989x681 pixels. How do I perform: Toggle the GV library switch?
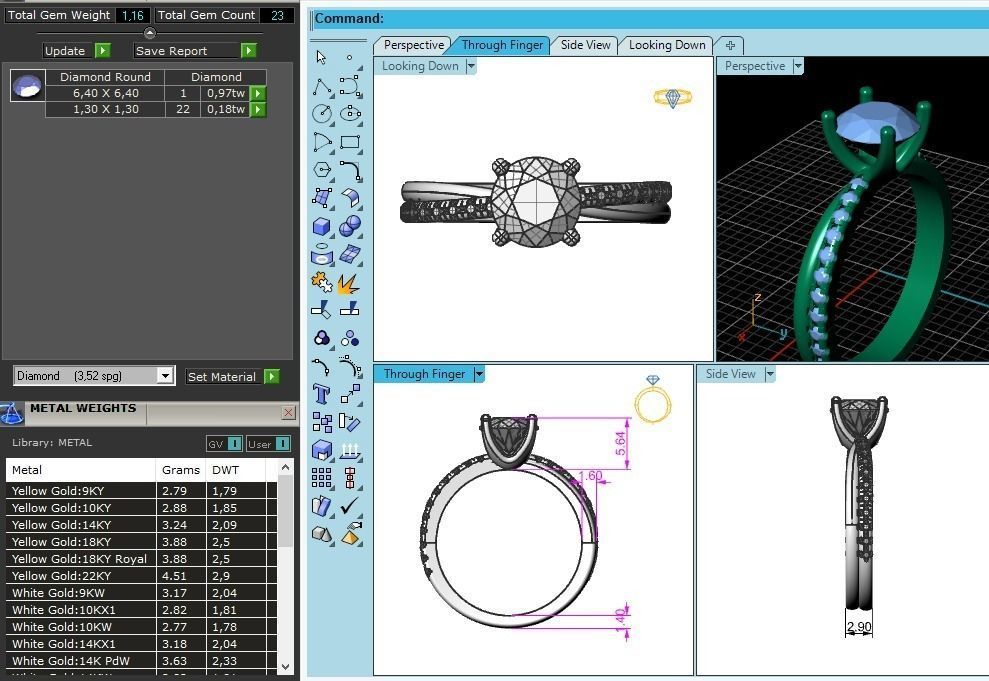234,444
